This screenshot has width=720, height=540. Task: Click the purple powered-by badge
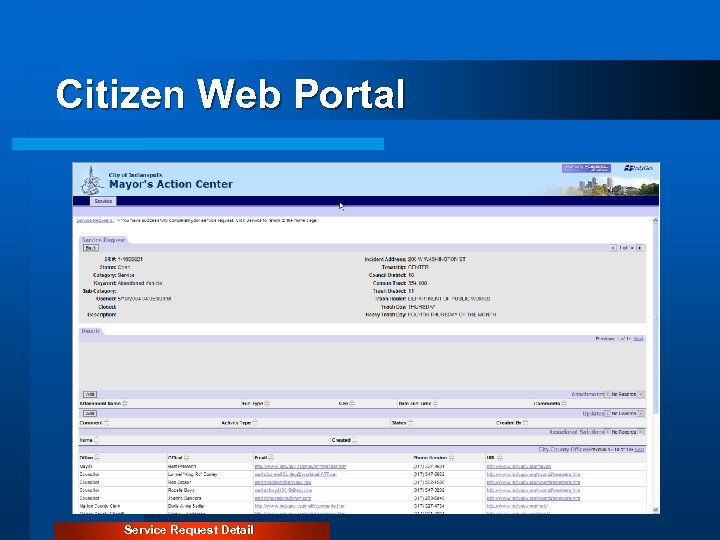(586, 168)
